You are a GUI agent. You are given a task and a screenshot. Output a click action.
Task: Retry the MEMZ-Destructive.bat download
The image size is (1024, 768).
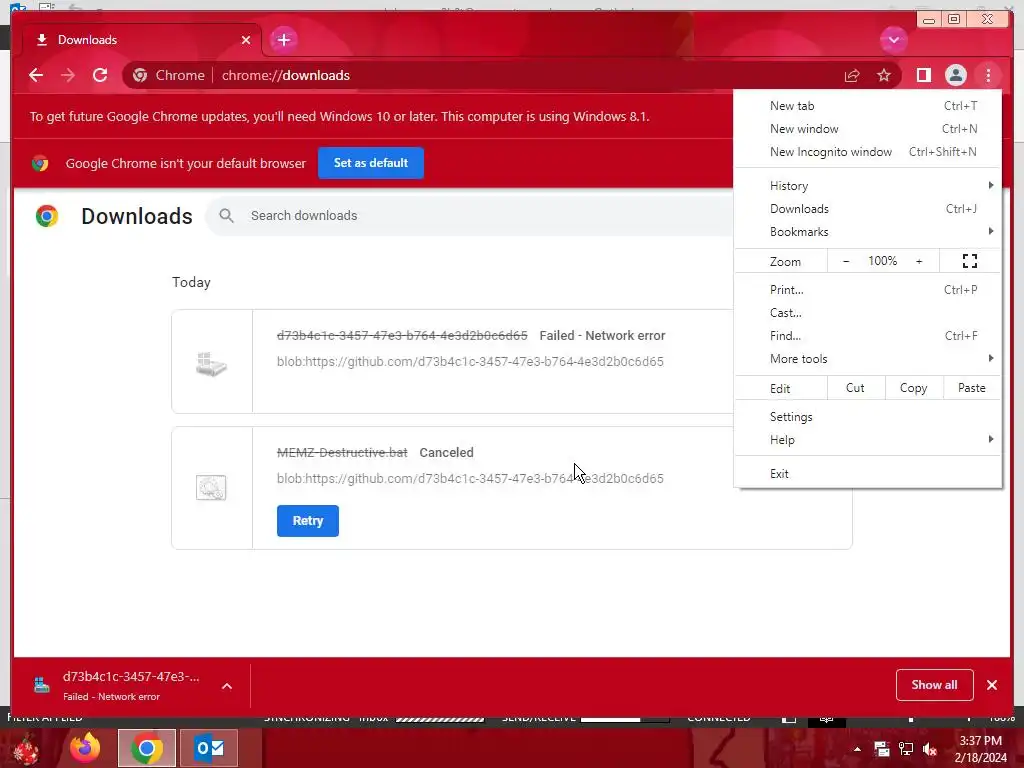click(x=308, y=521)
